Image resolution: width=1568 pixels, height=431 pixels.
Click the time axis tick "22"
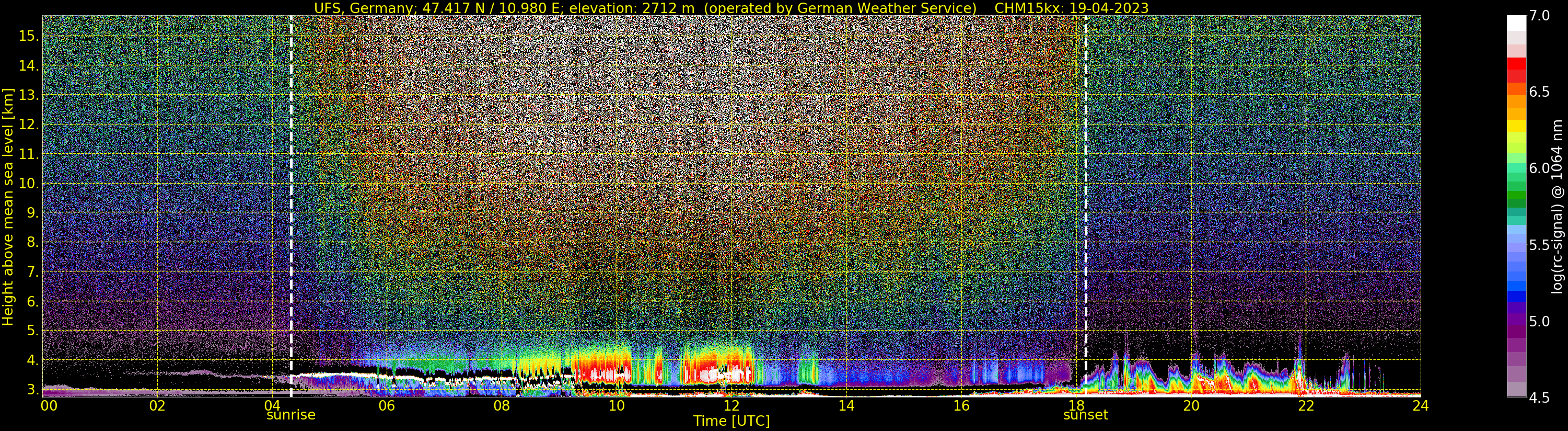click(1306, 405)
